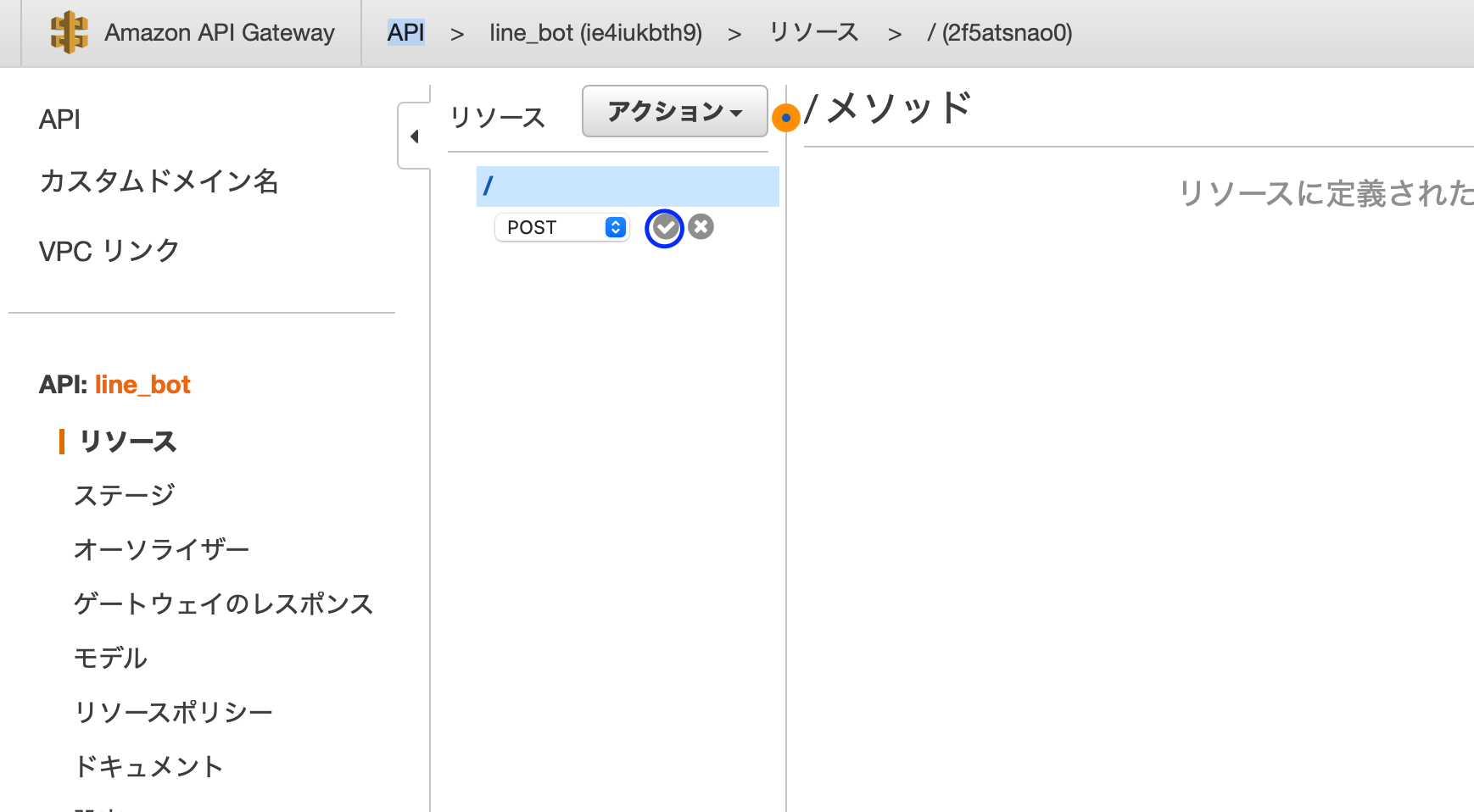Select the API breadcrumb icon link
Viewport: 1474px width, 812px height.
click(x=405, y=32)
